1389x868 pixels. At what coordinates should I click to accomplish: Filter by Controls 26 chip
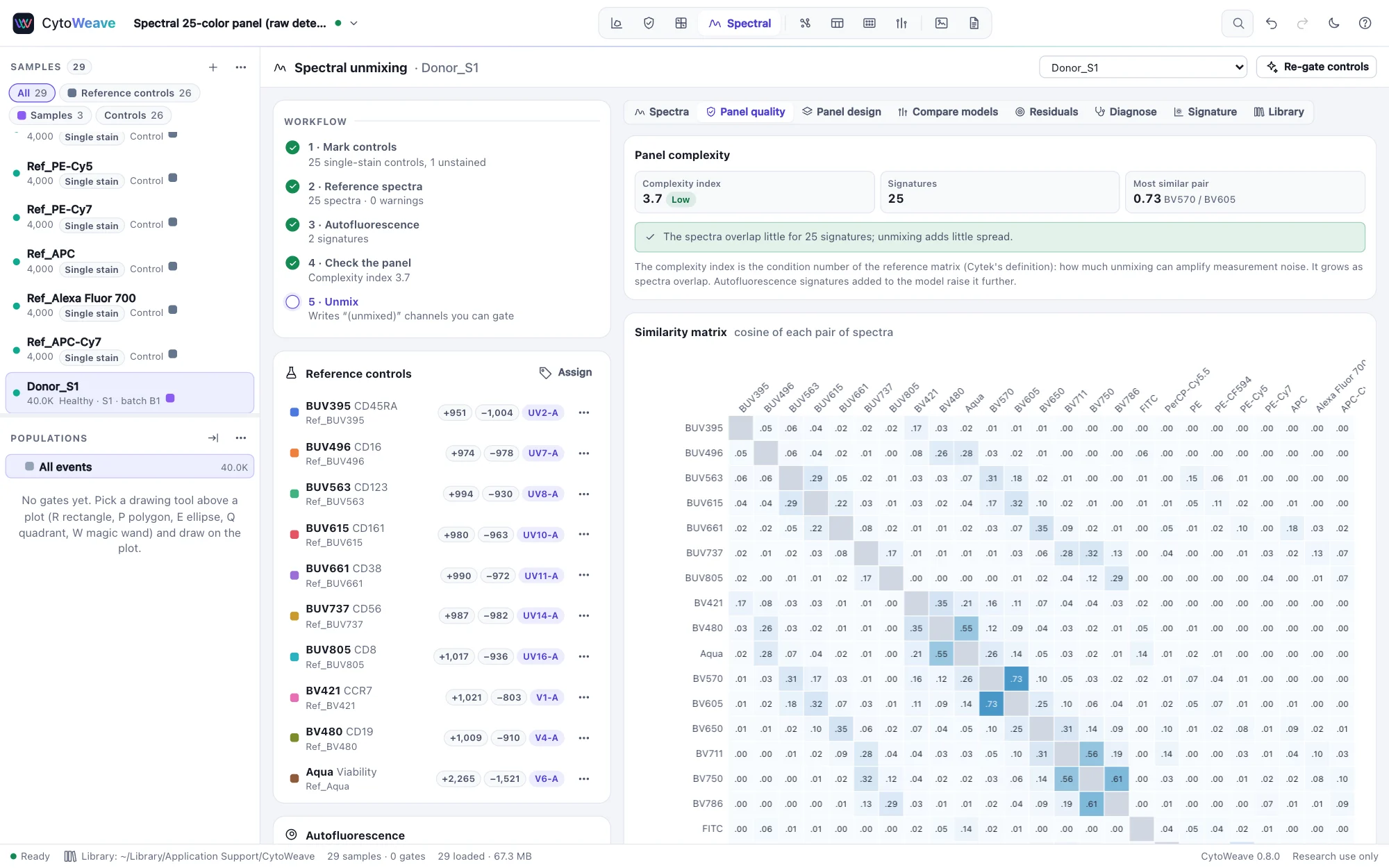pos(134,115)
